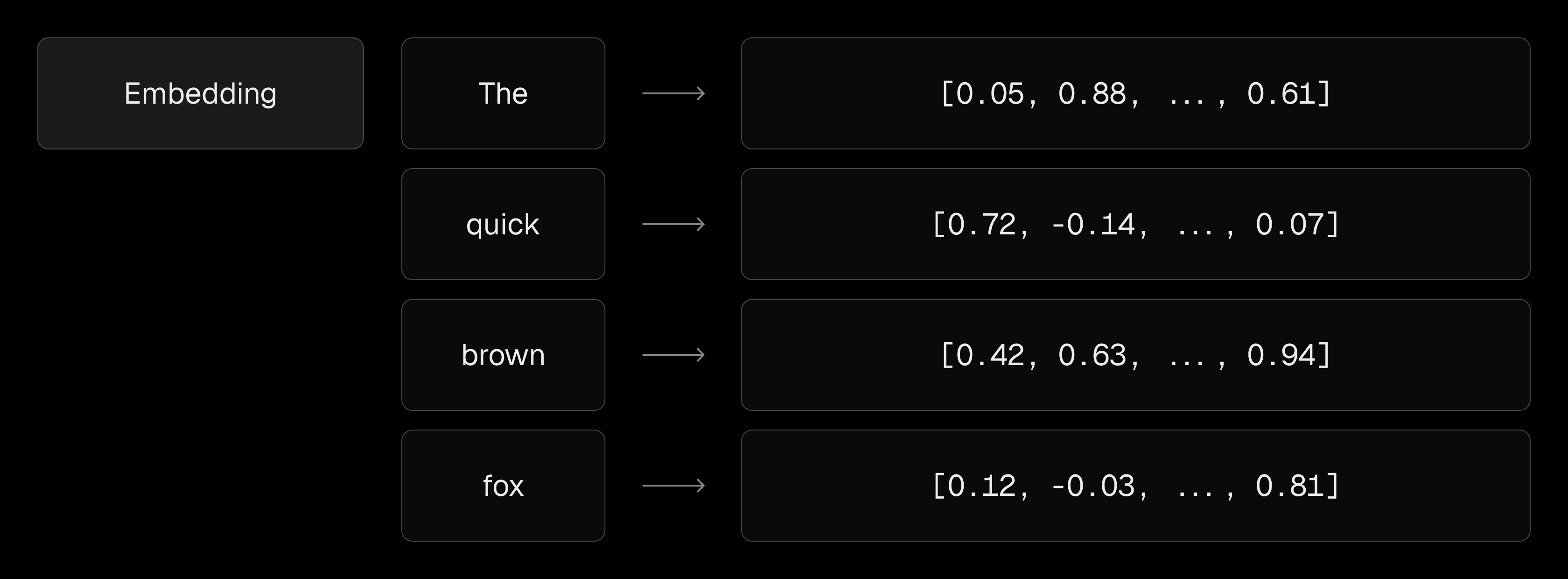Click the Embedding label box

200,94
